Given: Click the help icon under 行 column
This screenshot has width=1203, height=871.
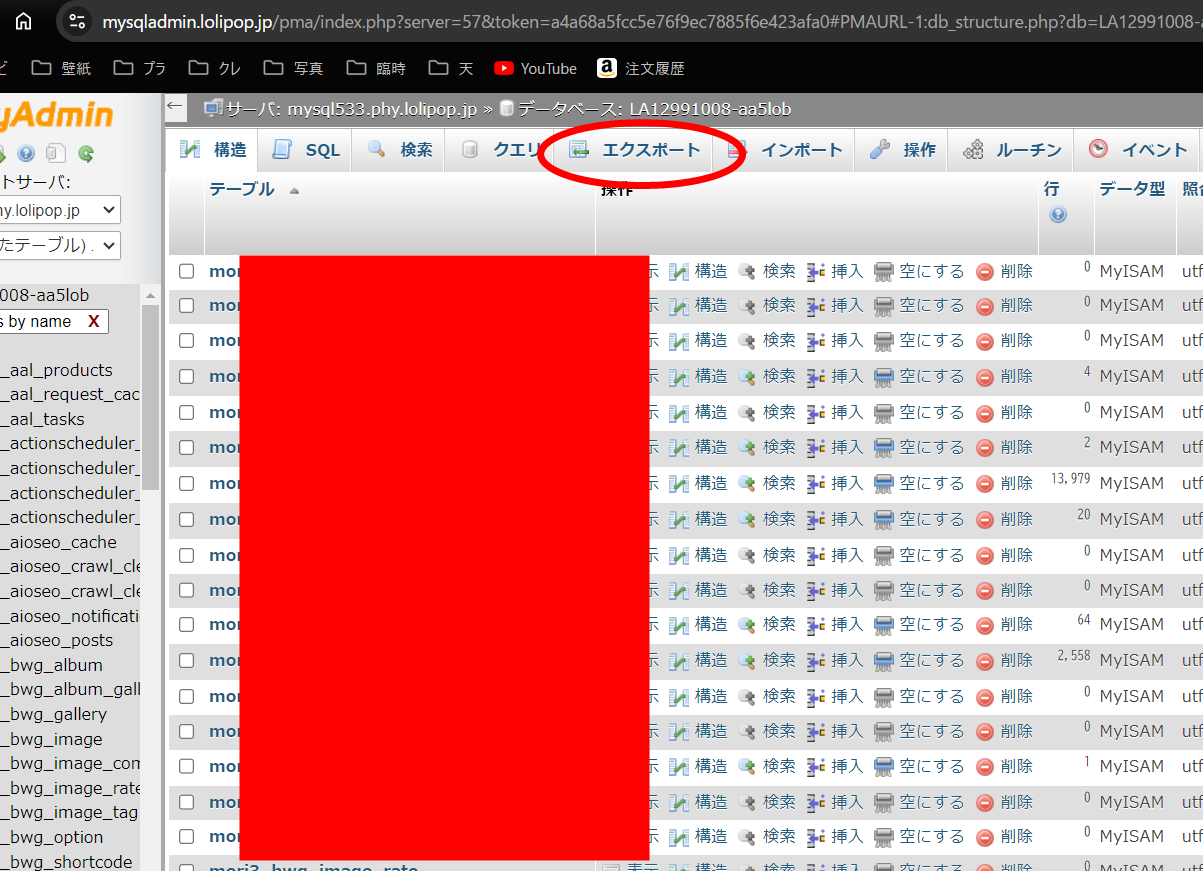Looking at the screenshot, I should point(1058,215).
